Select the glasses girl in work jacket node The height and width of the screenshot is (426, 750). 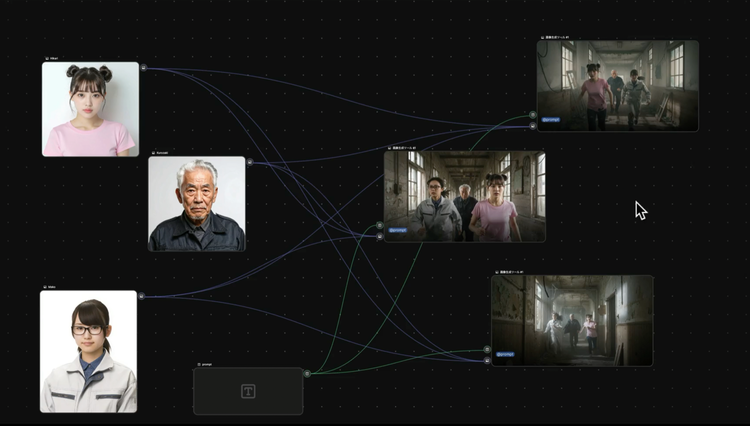(88, 351)
